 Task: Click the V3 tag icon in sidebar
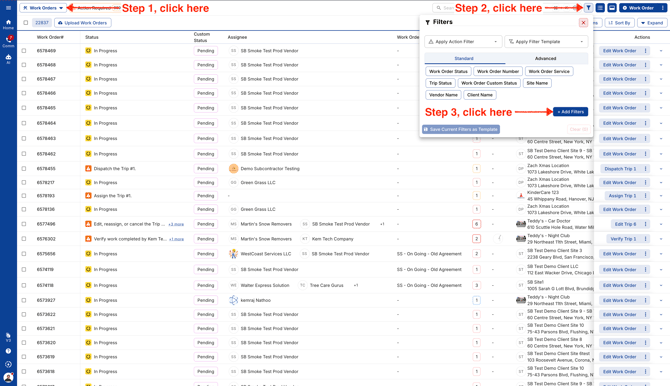pos(8,337)
